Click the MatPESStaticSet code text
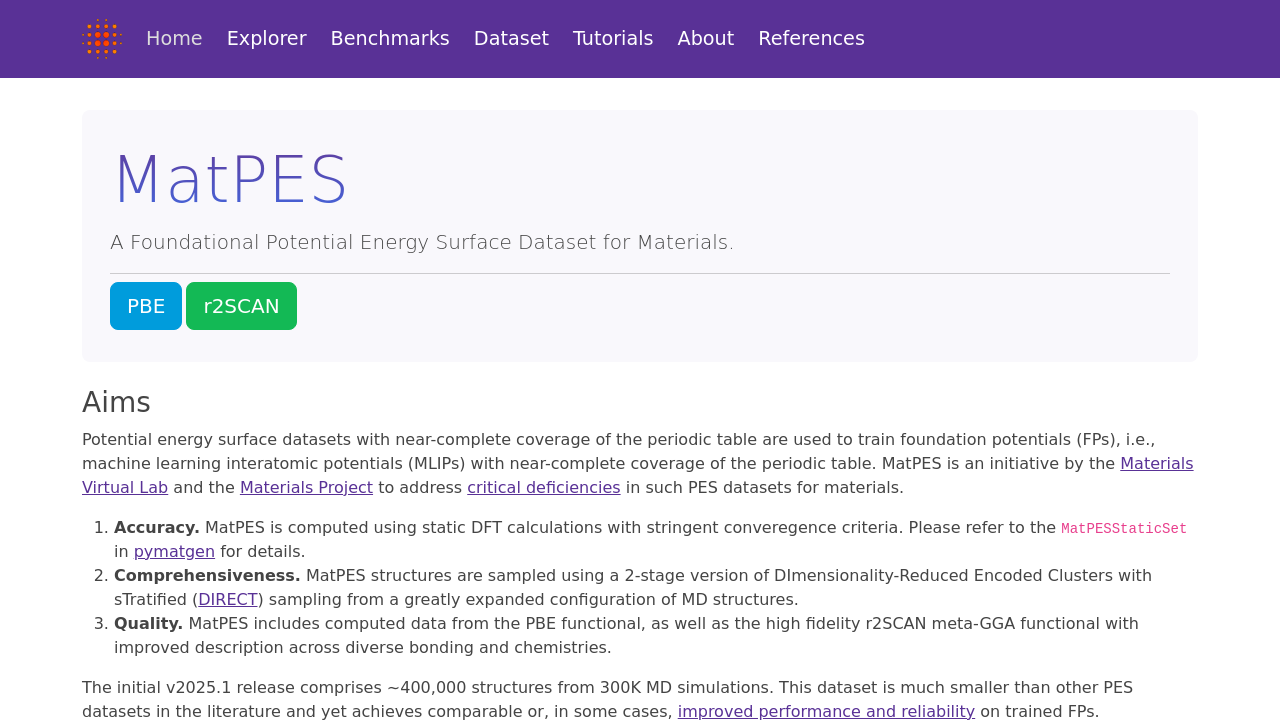 pos(1123,529)
